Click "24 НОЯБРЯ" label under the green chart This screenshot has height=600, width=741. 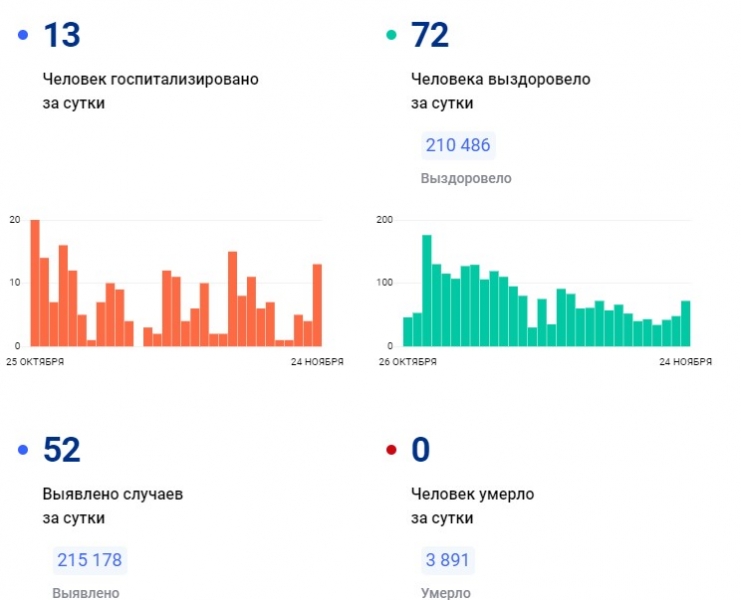tap(684, 362)
